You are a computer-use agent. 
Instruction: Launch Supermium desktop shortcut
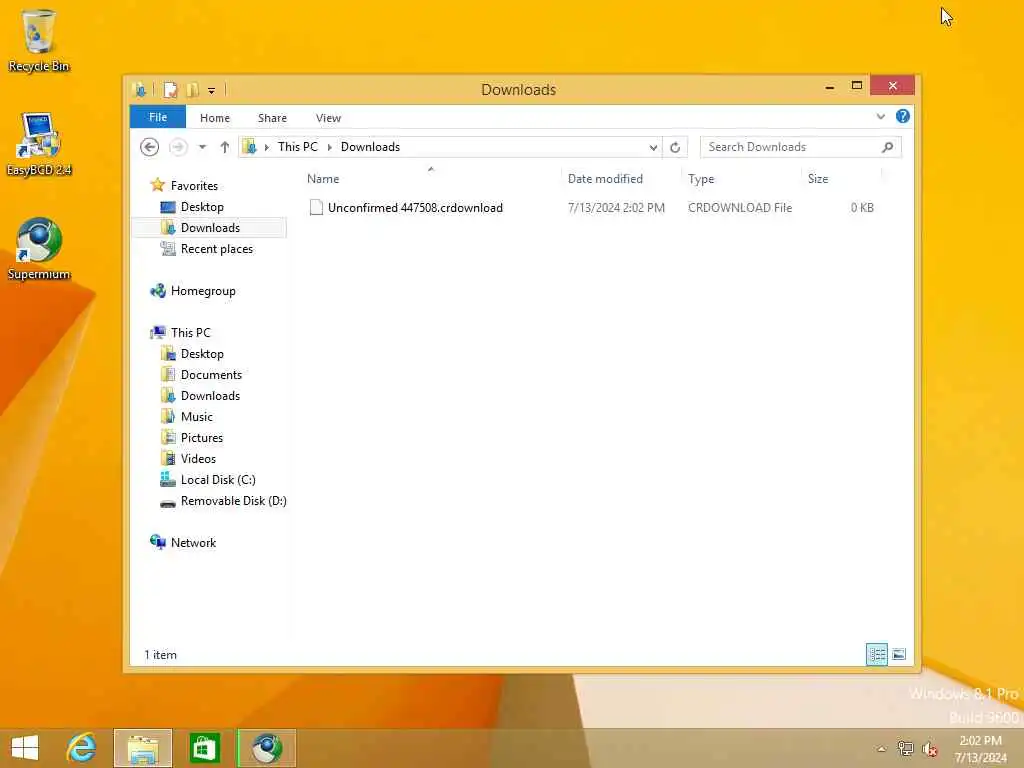tap(39, 249)
